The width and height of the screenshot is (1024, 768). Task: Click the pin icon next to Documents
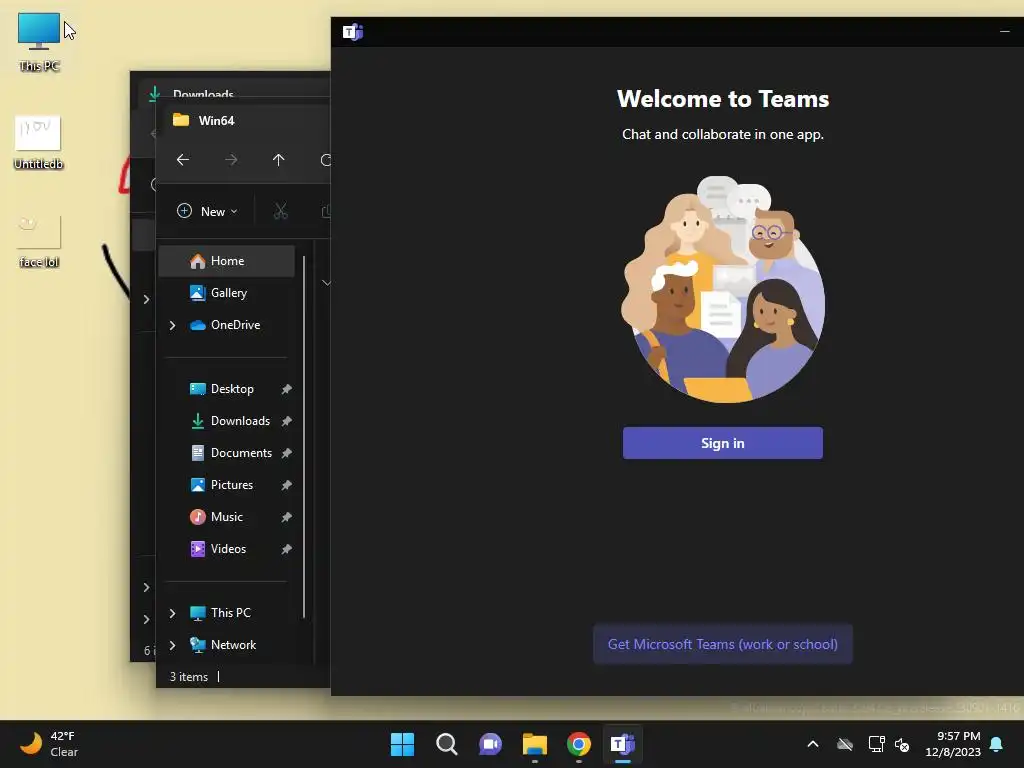pyautogui.click(x=286, y=453)
